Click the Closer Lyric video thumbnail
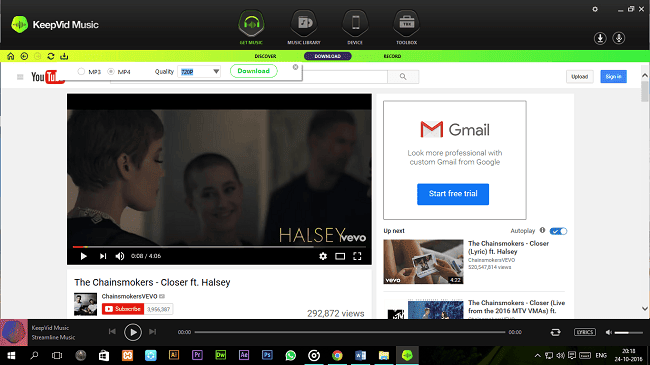The height and width of the screenshot is (365, 650). [x=423, y=262]
